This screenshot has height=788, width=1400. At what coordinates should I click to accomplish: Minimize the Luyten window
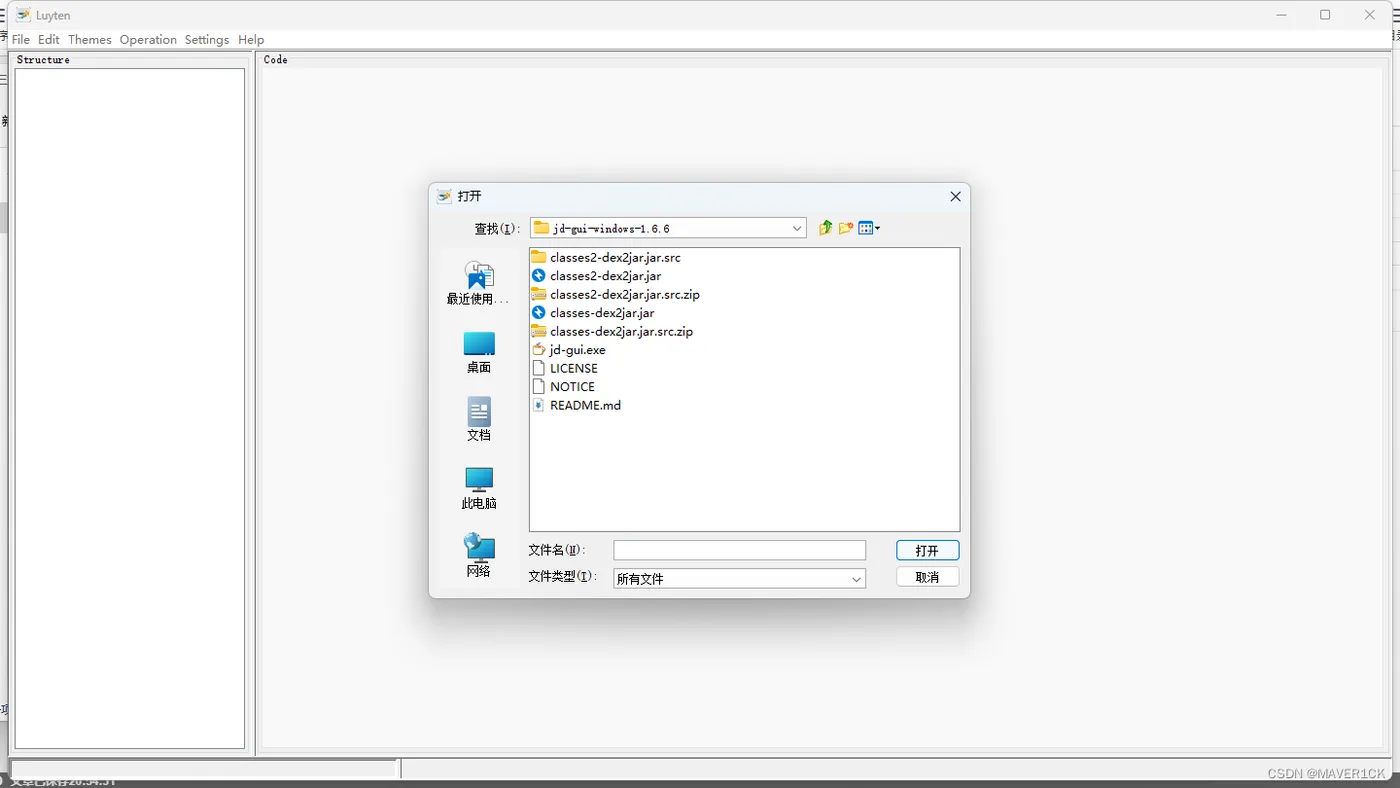[1281, 15]
